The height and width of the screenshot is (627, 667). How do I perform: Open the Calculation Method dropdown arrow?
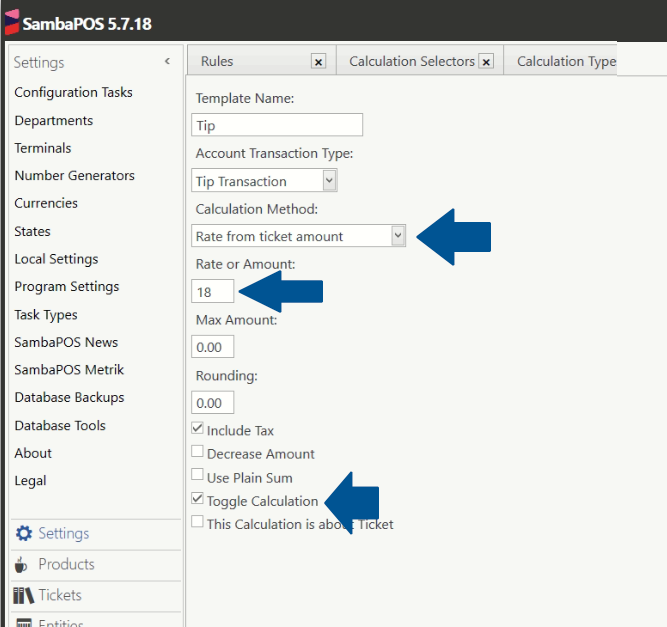tap(398, 236)
